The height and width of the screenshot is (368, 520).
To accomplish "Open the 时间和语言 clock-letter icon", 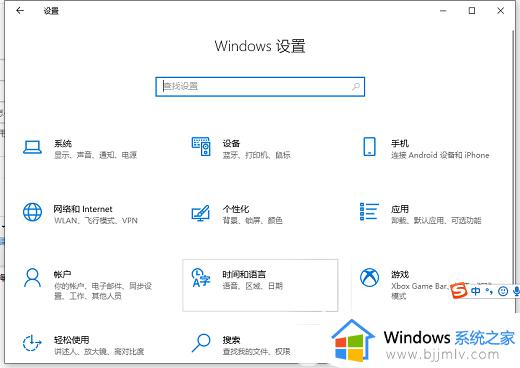I will [201, 277].
